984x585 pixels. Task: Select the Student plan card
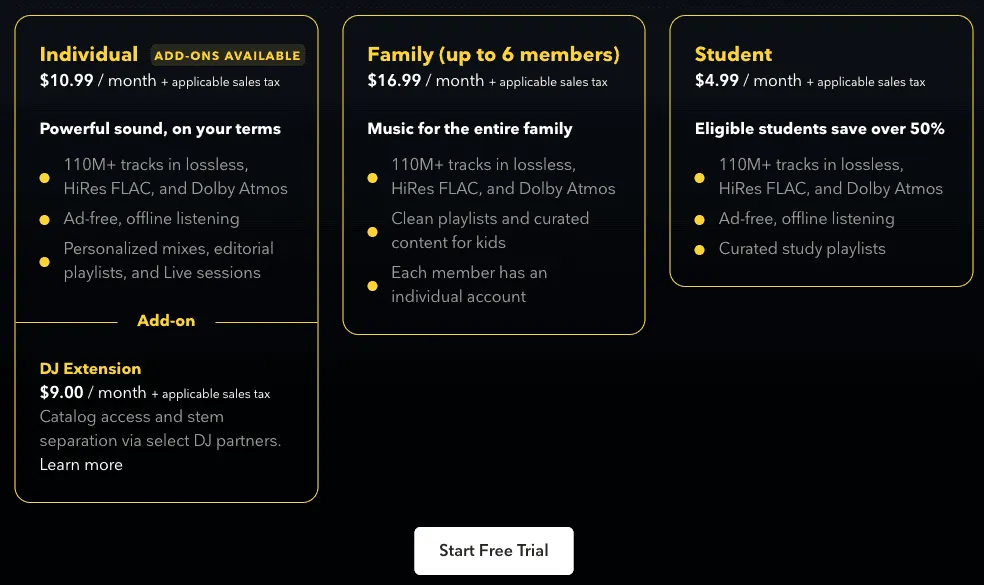(821, 150)
